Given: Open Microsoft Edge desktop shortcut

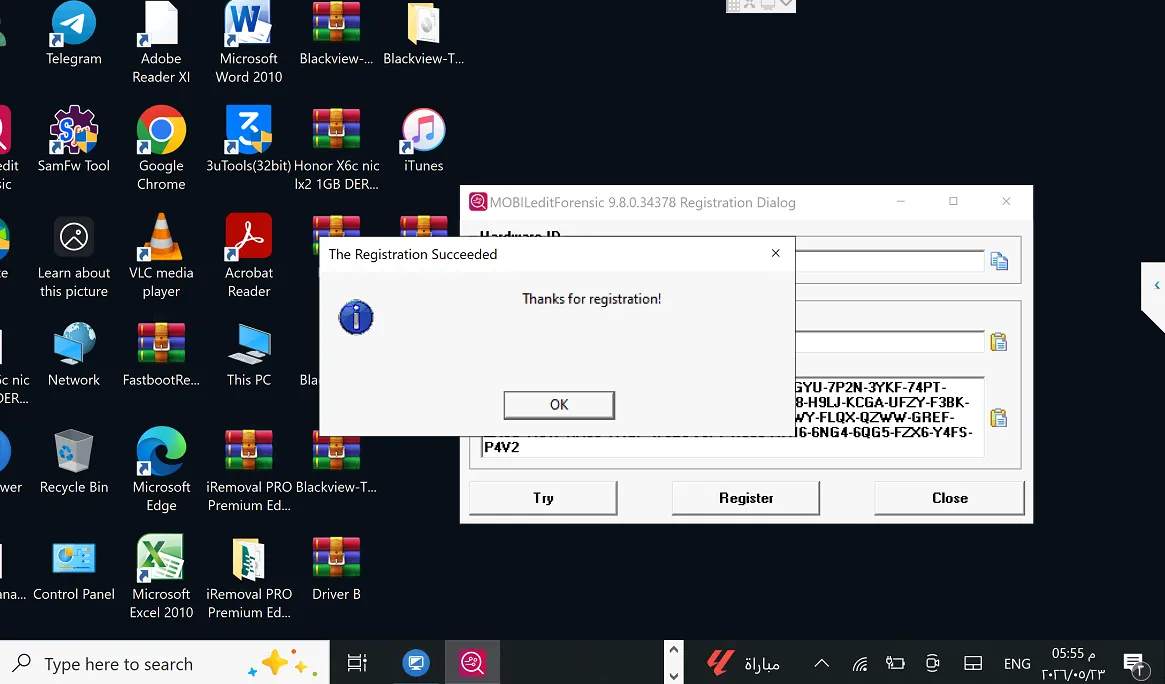Looking at the screenshot, I should click(161, 470).
